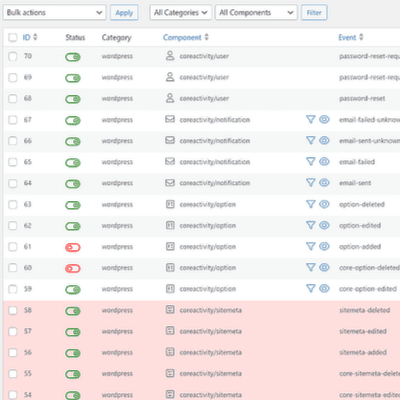View details eye icon in row 67
The image size is (400, 400).
324,119
